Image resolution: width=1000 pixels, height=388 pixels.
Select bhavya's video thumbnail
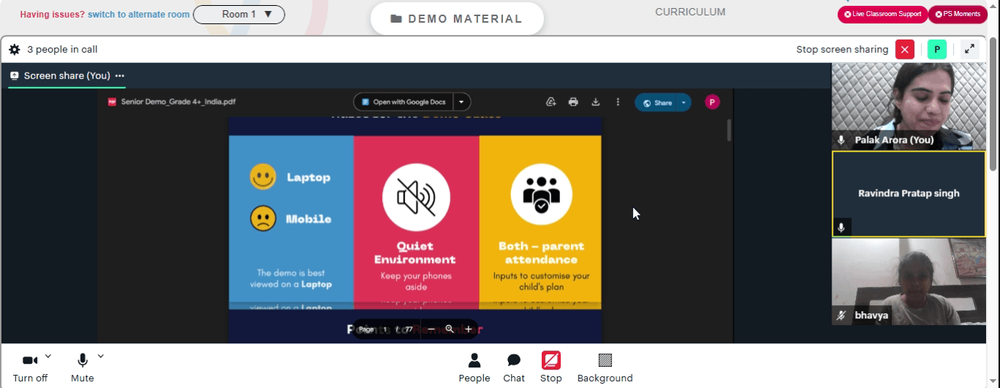coord(908,281)
